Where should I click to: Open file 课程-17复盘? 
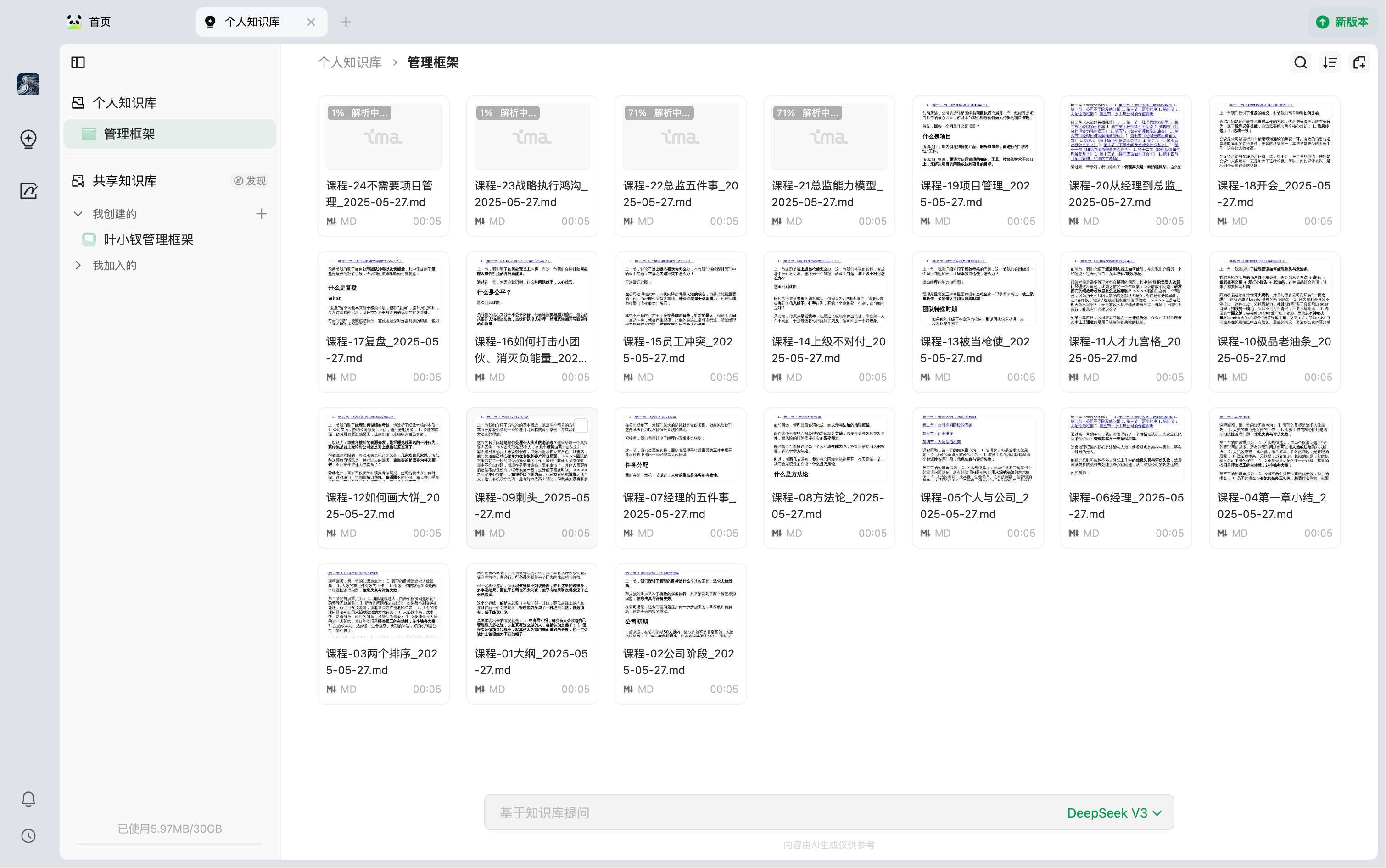click(x=384, y=322)
